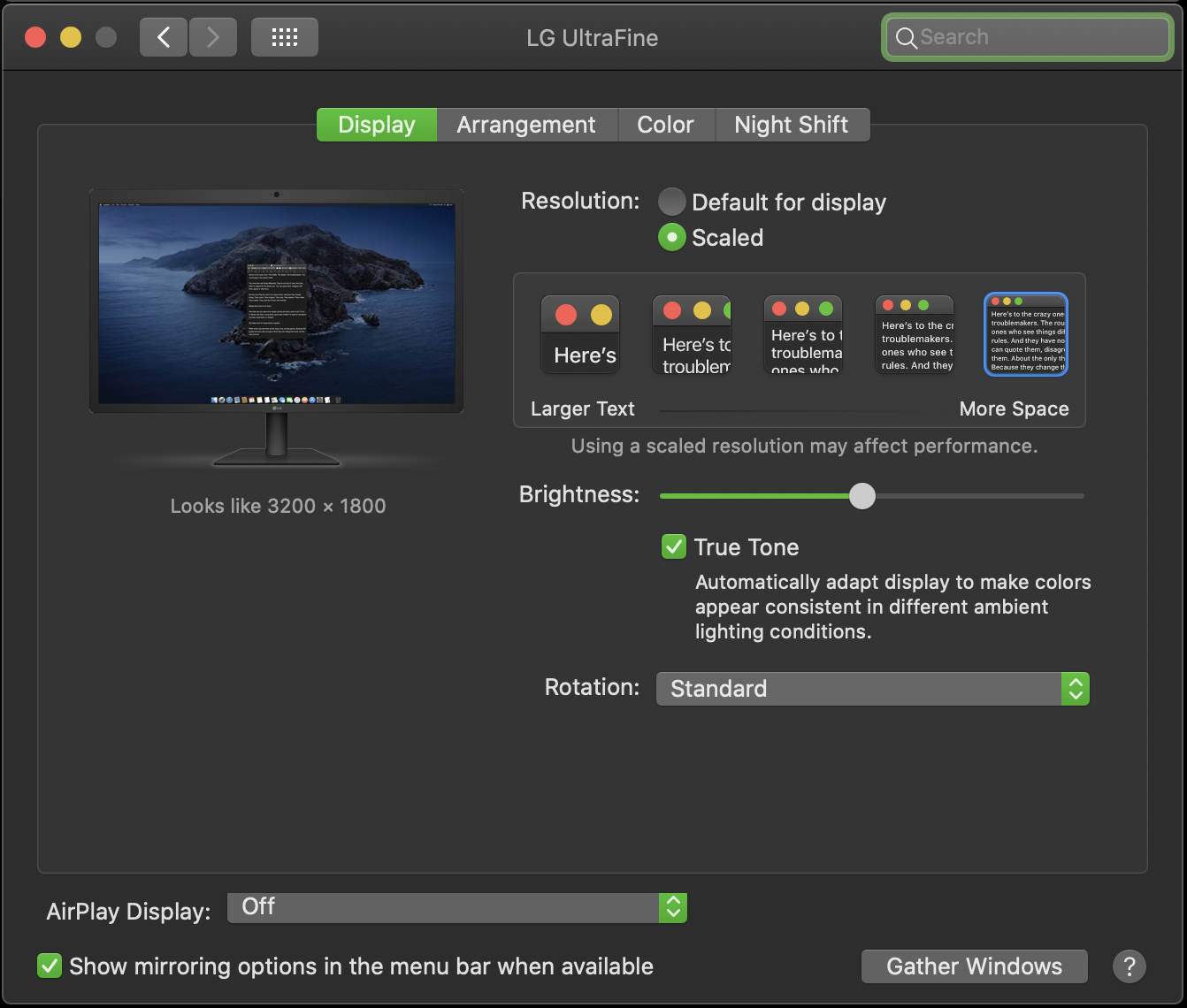
Task: Open the Arrangement tab
Action: [526, 125]
